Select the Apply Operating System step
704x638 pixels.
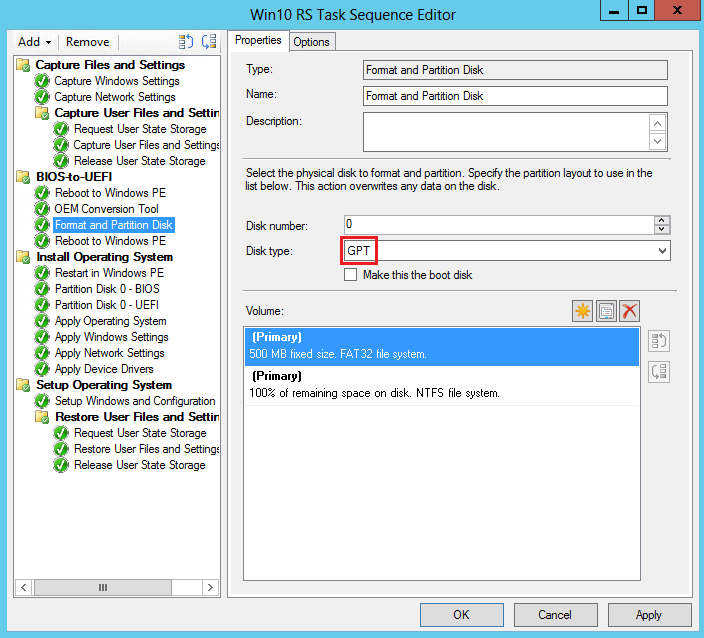coord(110,321)
